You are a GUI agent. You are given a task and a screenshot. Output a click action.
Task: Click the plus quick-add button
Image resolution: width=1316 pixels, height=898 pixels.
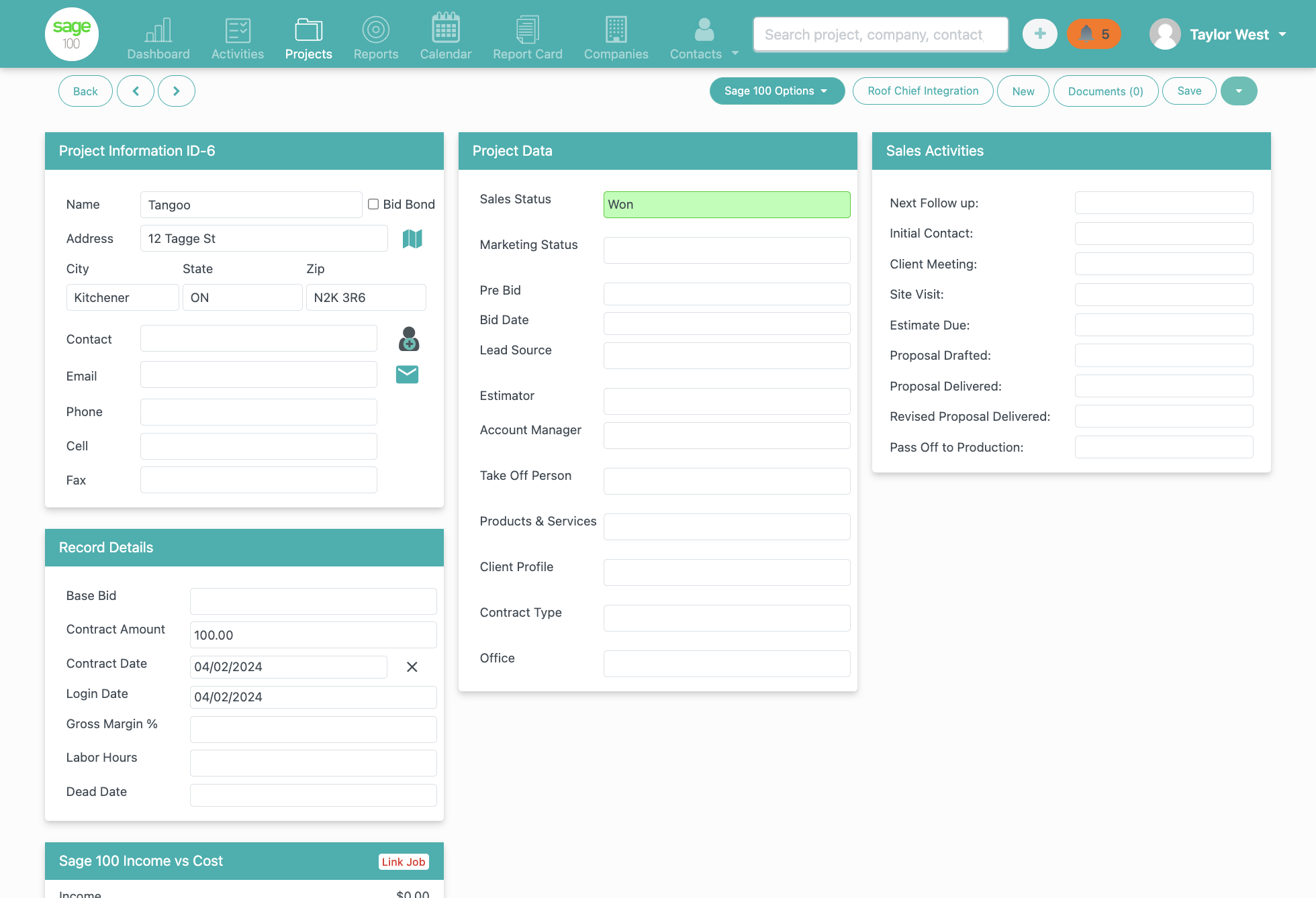1040,34
